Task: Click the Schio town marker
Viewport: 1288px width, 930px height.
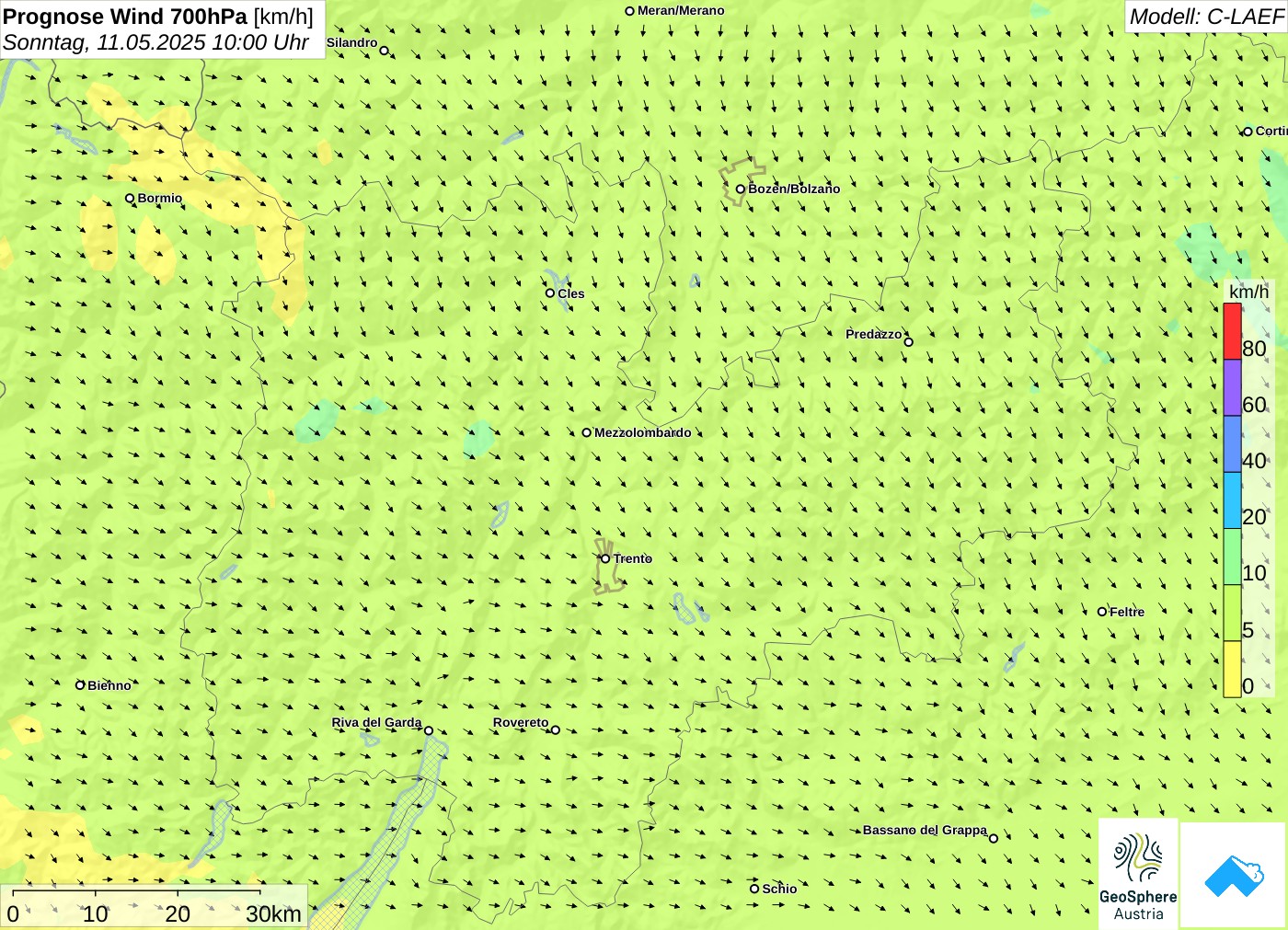Action: pyautogui.click(x=754, y=889)
